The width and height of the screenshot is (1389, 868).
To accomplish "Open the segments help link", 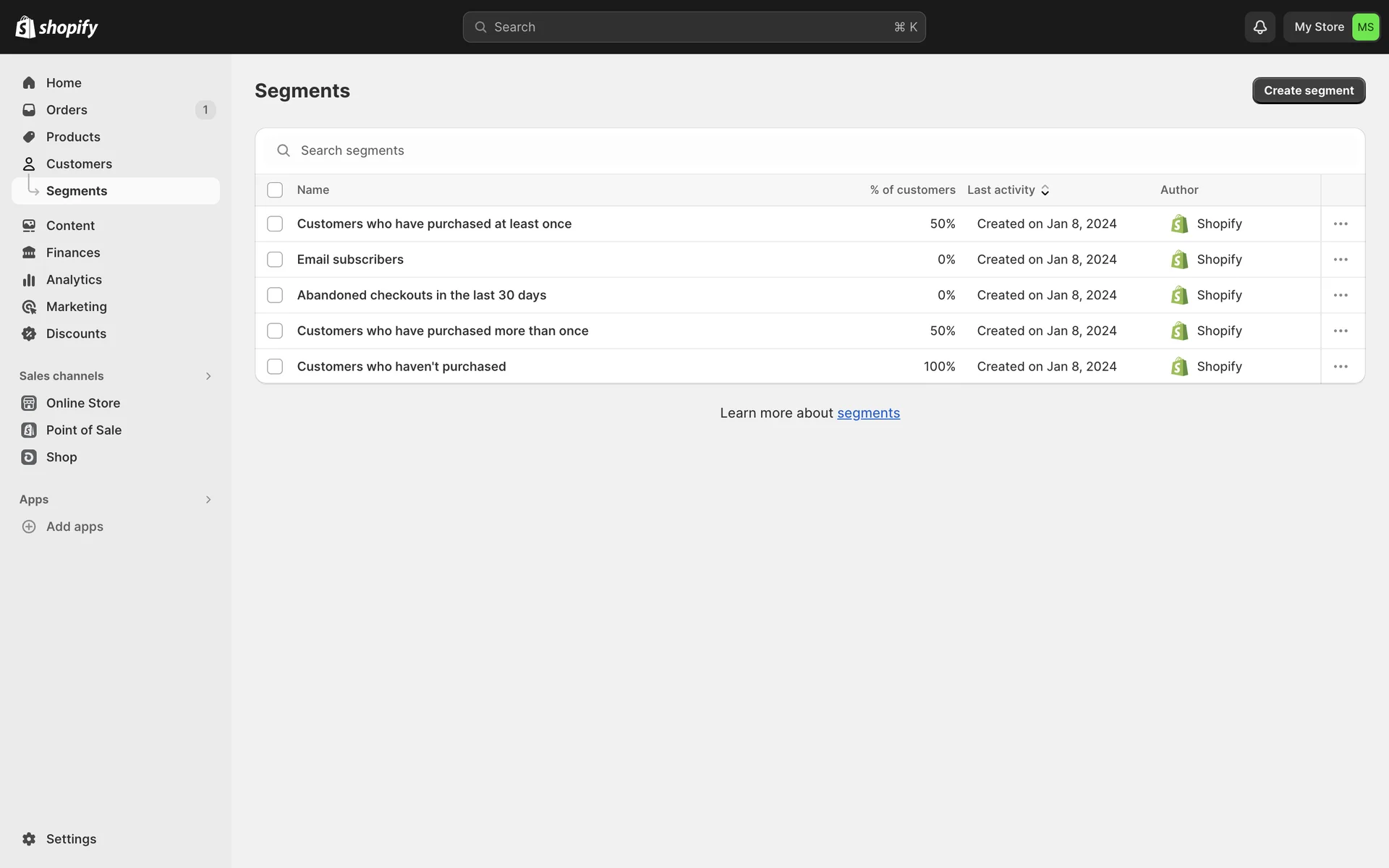I will pos(868,413).
